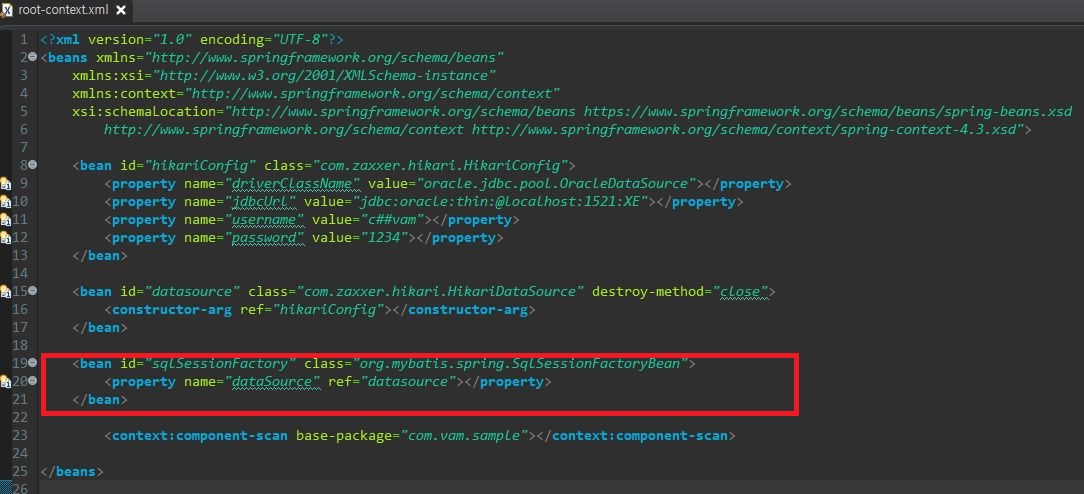The image size is (1084, 494).
Task: Click the closing bean tag on line 13
Action: pos(100,256)
